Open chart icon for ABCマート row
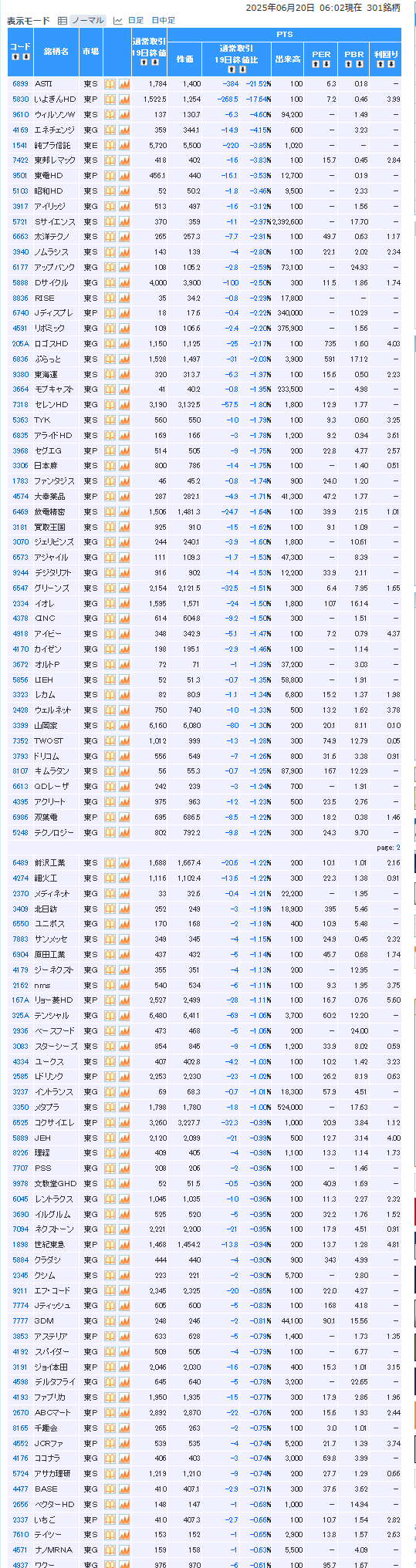 click(x=123, y=1413)
